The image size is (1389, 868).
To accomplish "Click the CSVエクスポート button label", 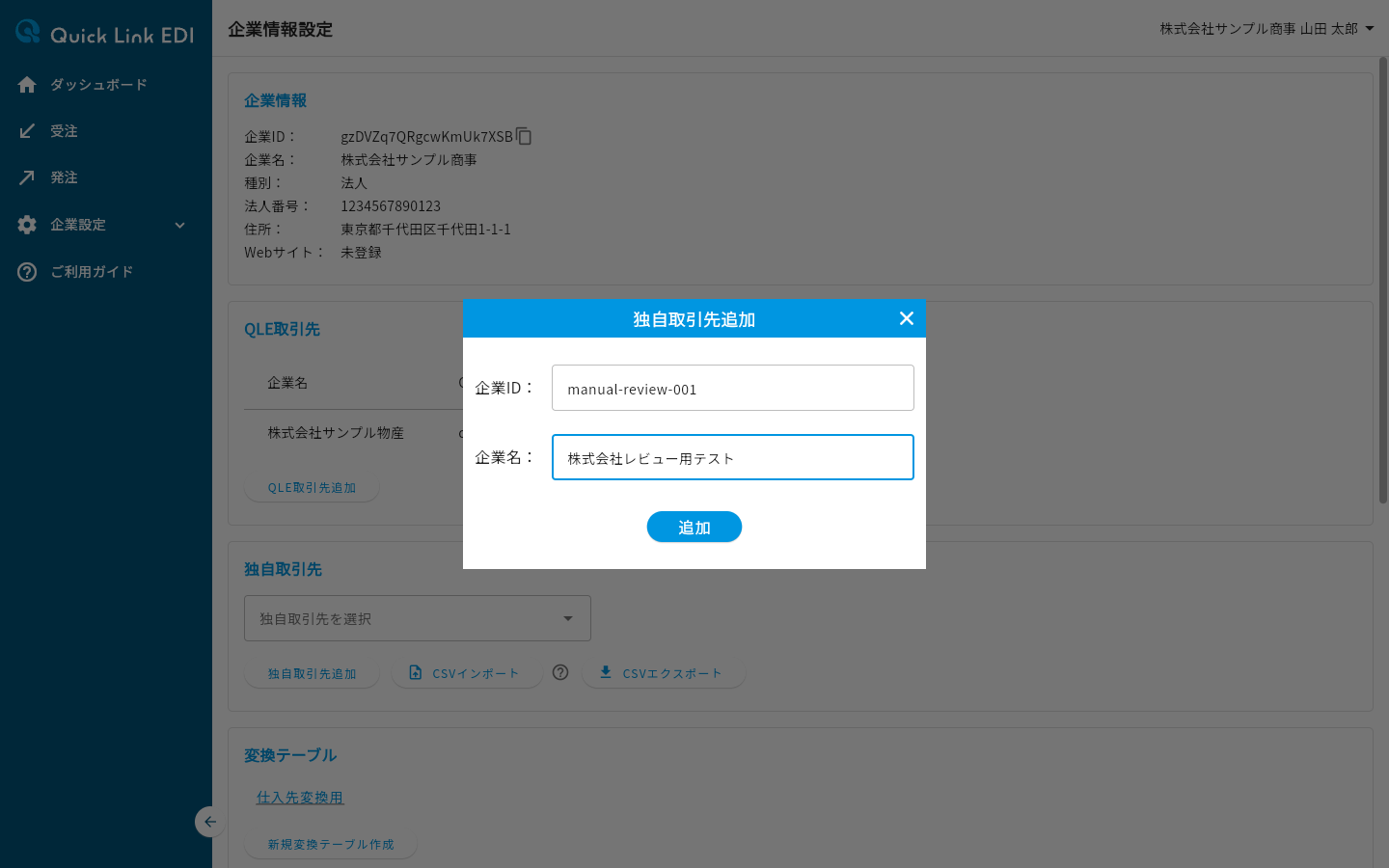I will [672, 673].
